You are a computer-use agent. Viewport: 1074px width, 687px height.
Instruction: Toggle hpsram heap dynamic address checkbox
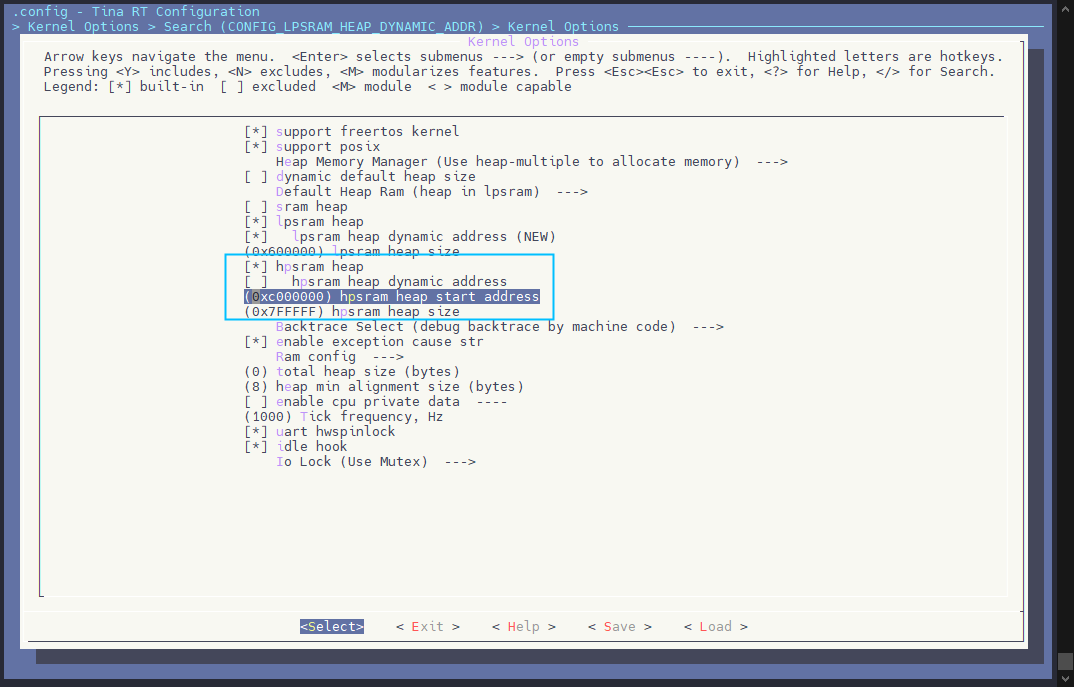(256, 282)
